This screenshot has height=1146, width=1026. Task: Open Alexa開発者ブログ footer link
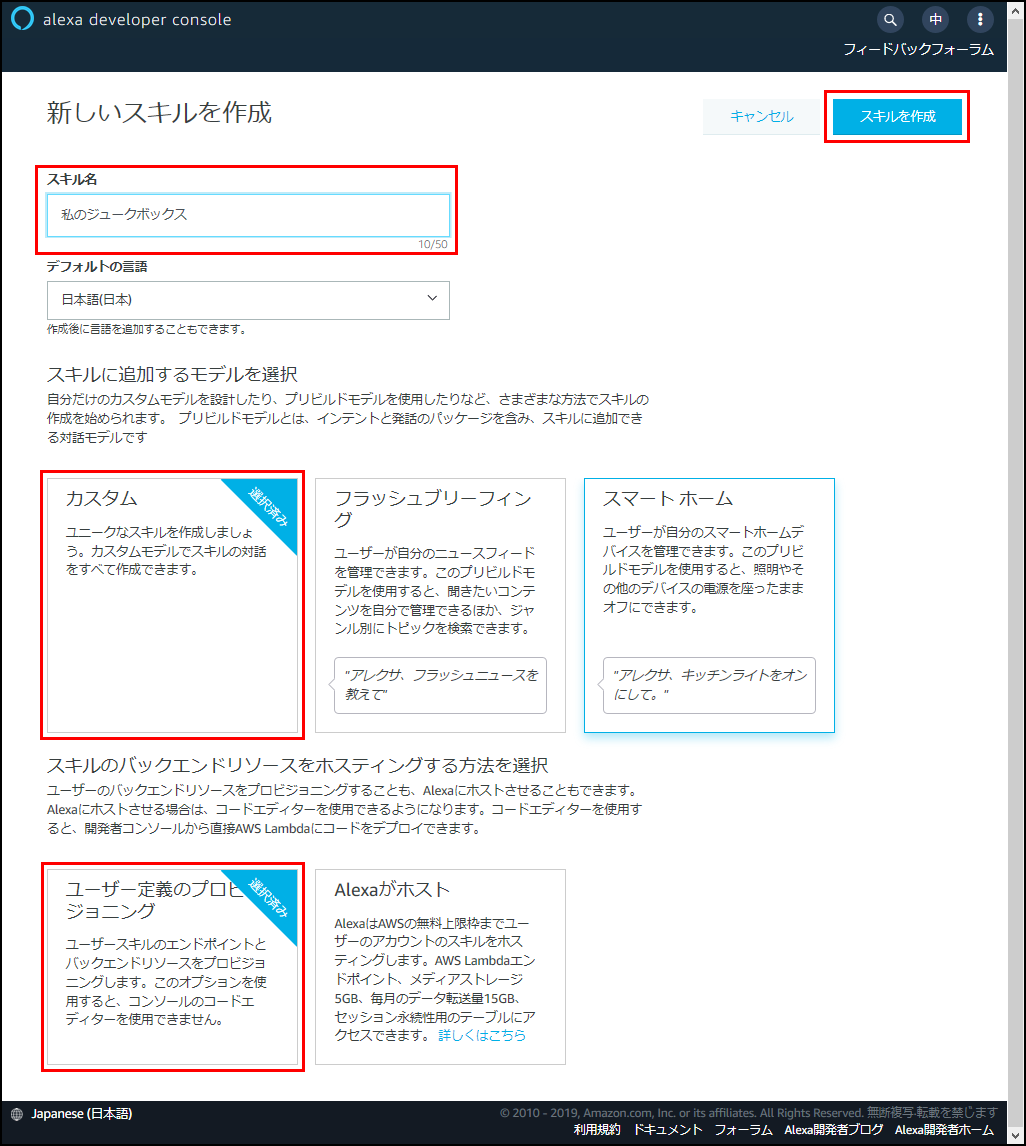[833, 1129]
